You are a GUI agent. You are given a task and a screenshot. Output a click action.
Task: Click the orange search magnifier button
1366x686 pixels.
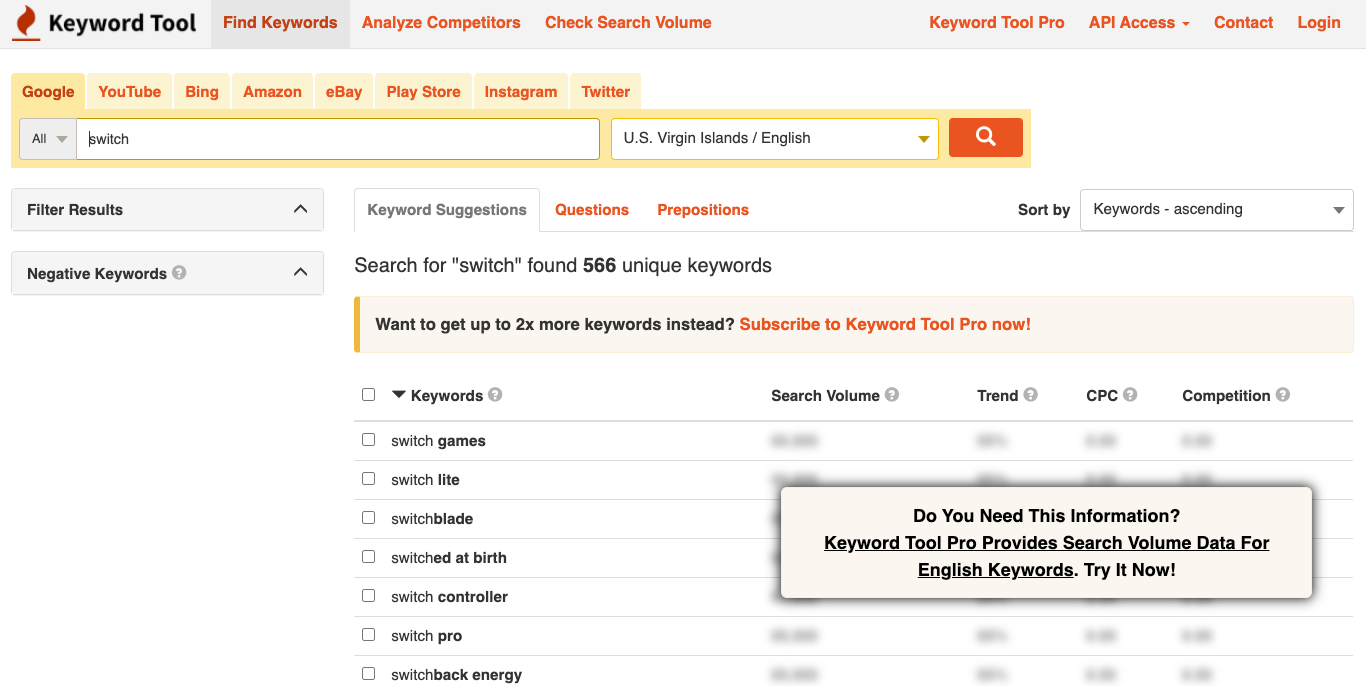985,137
